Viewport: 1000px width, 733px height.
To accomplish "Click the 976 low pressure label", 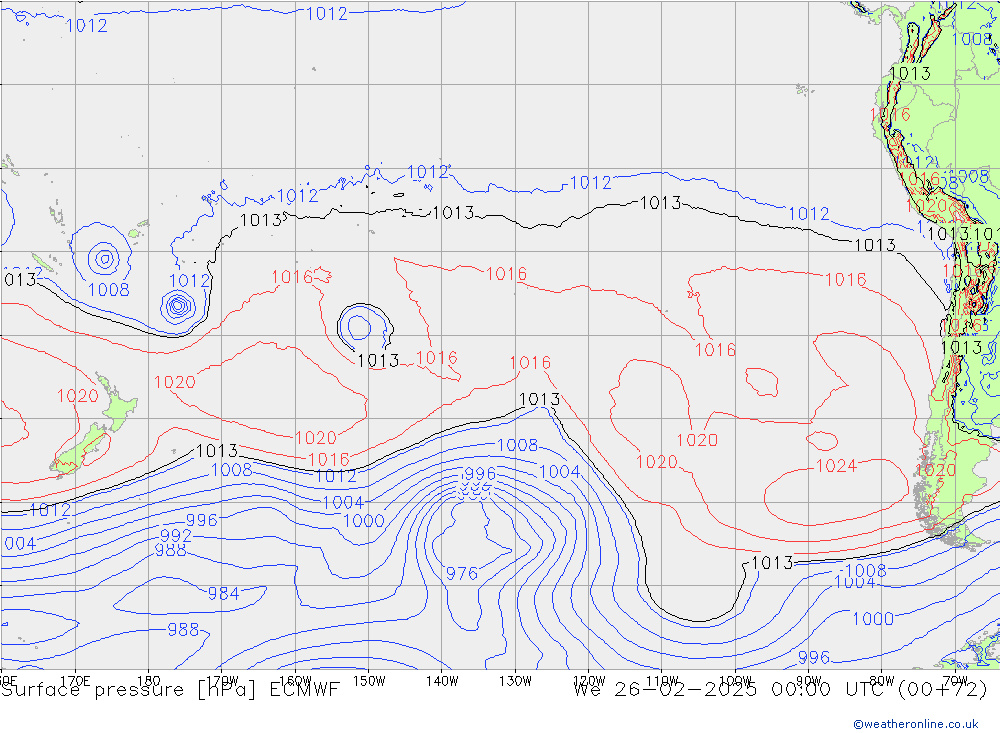I will (x=462, y=574).
